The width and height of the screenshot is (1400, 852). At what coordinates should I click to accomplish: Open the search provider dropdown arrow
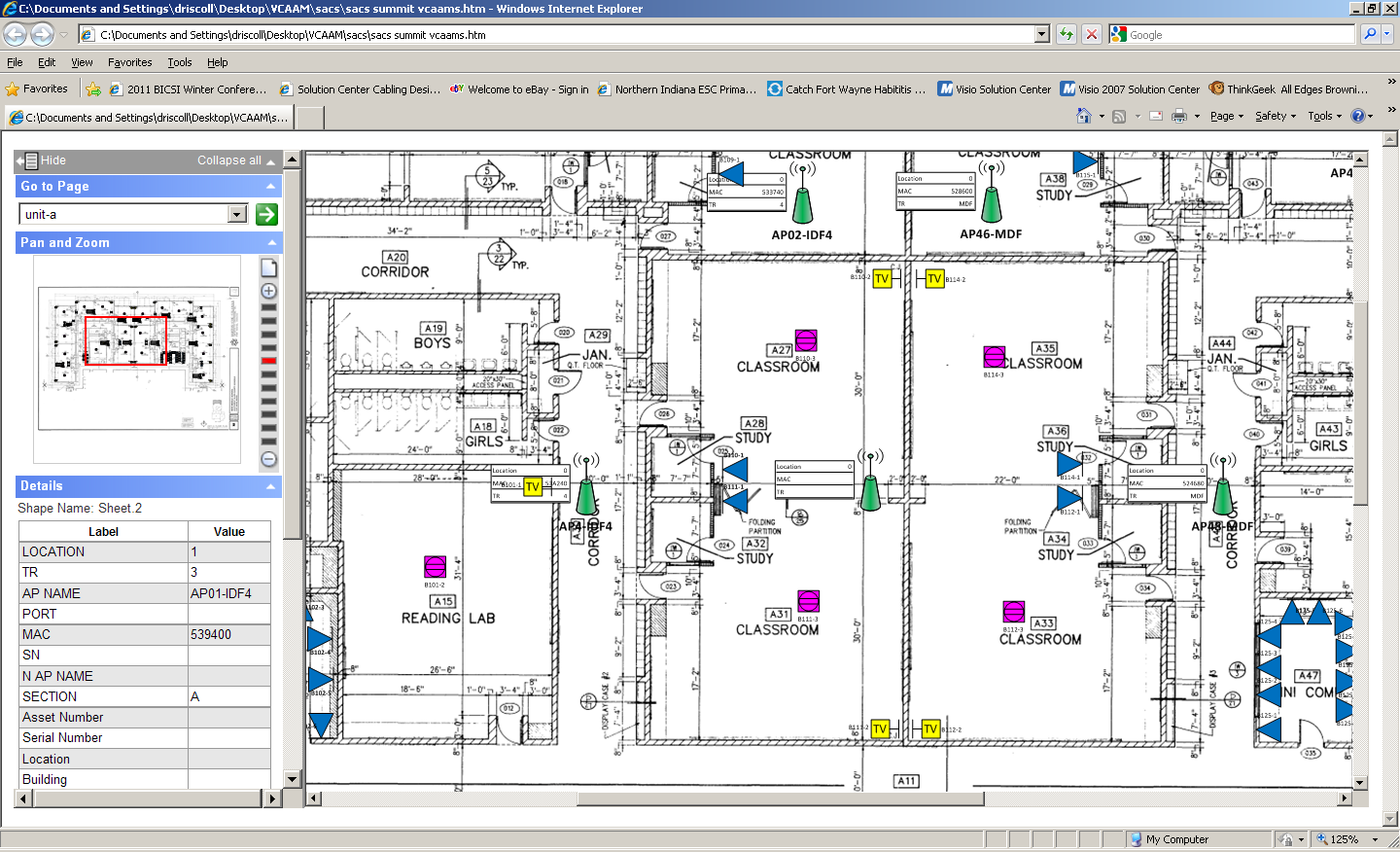click(1387, 34)
